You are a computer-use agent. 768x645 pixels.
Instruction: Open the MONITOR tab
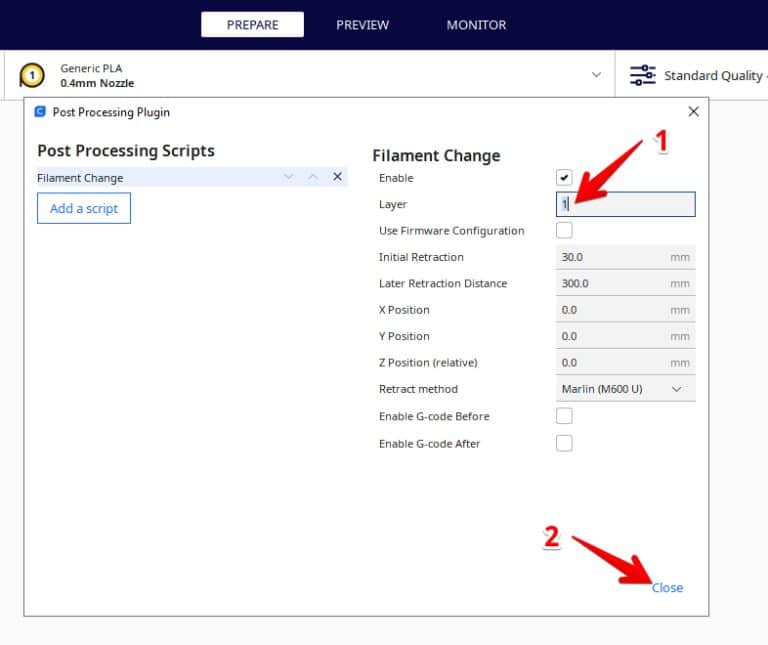click(476, 25)
